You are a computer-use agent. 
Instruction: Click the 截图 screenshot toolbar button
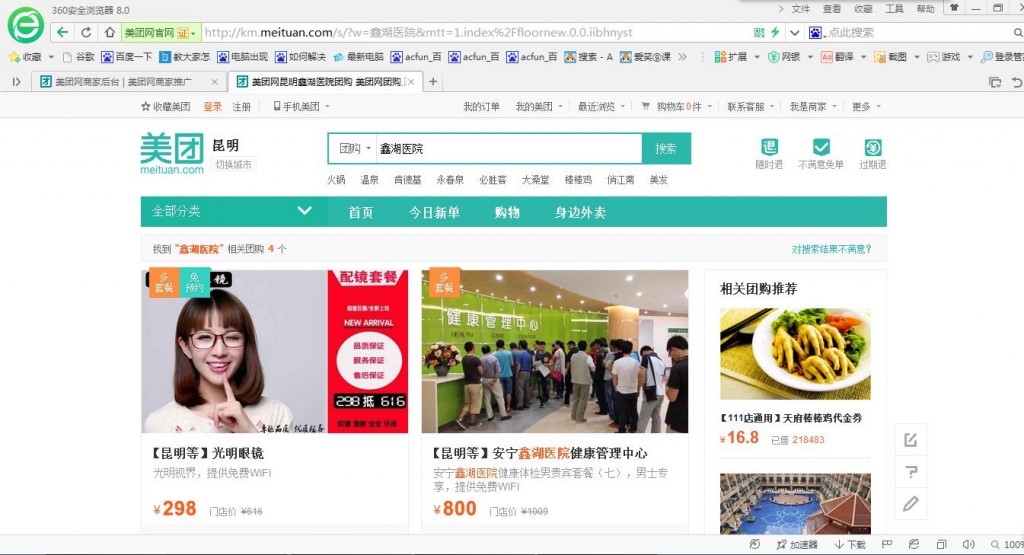(890, 57)
